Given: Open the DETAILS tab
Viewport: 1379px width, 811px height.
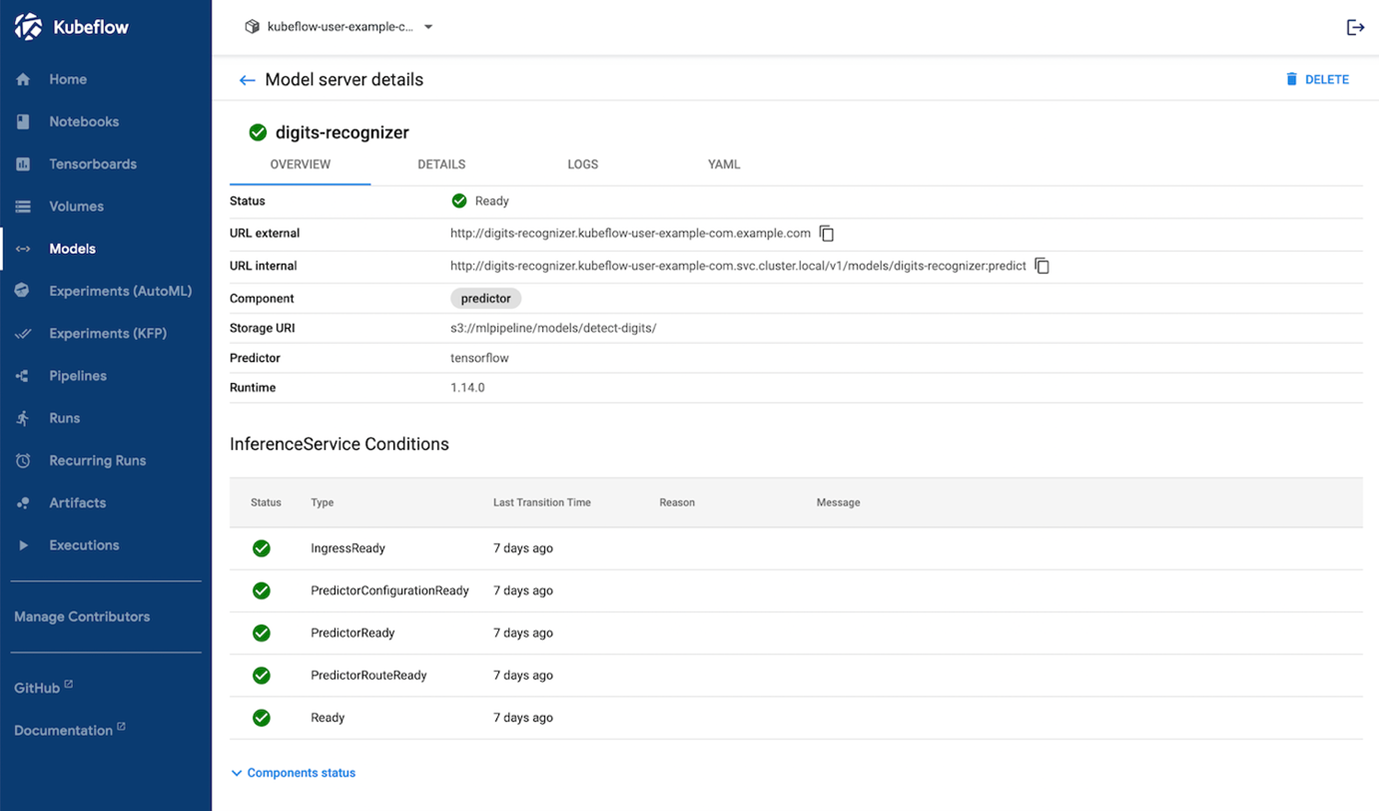Looking at the screenshot, I should [441, 165].
